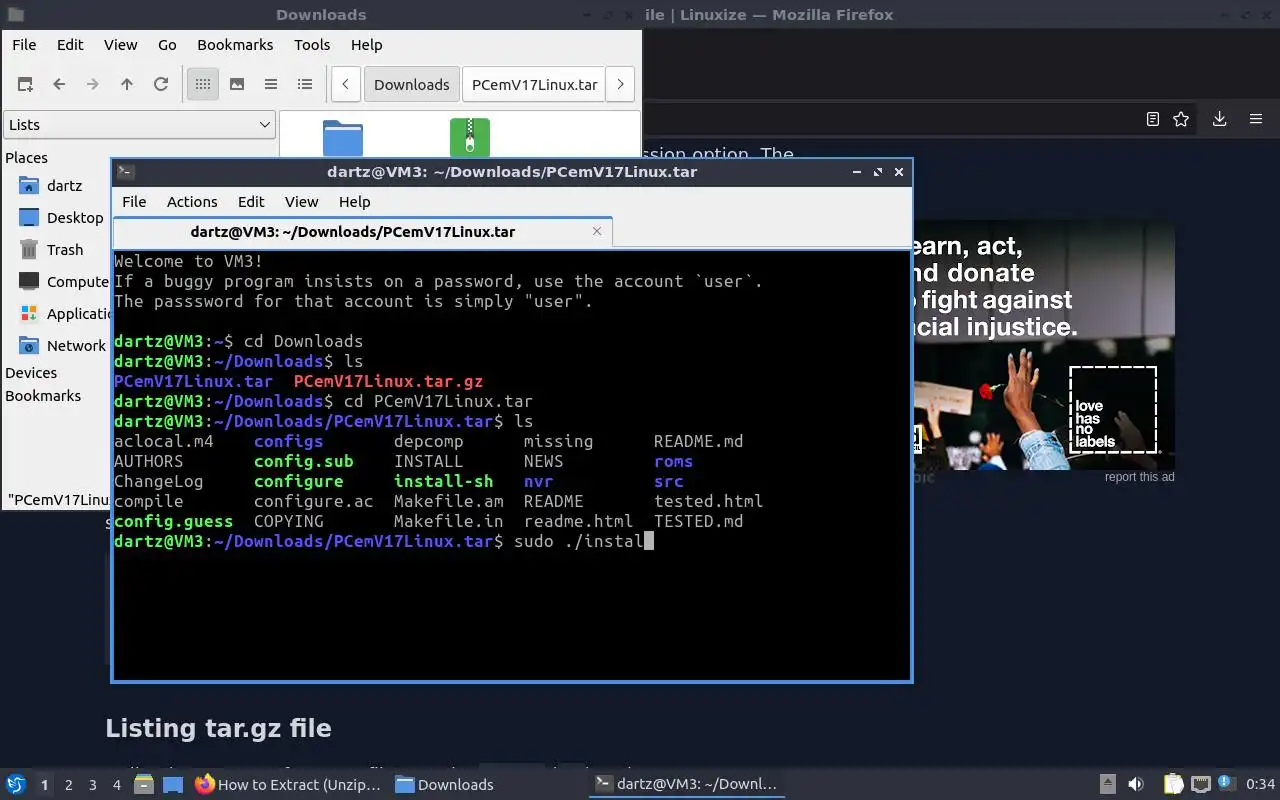Open the Firefox hamburger menu
The width and height of the screenshot is (1280, 800).
click(x=1256, y=119)
